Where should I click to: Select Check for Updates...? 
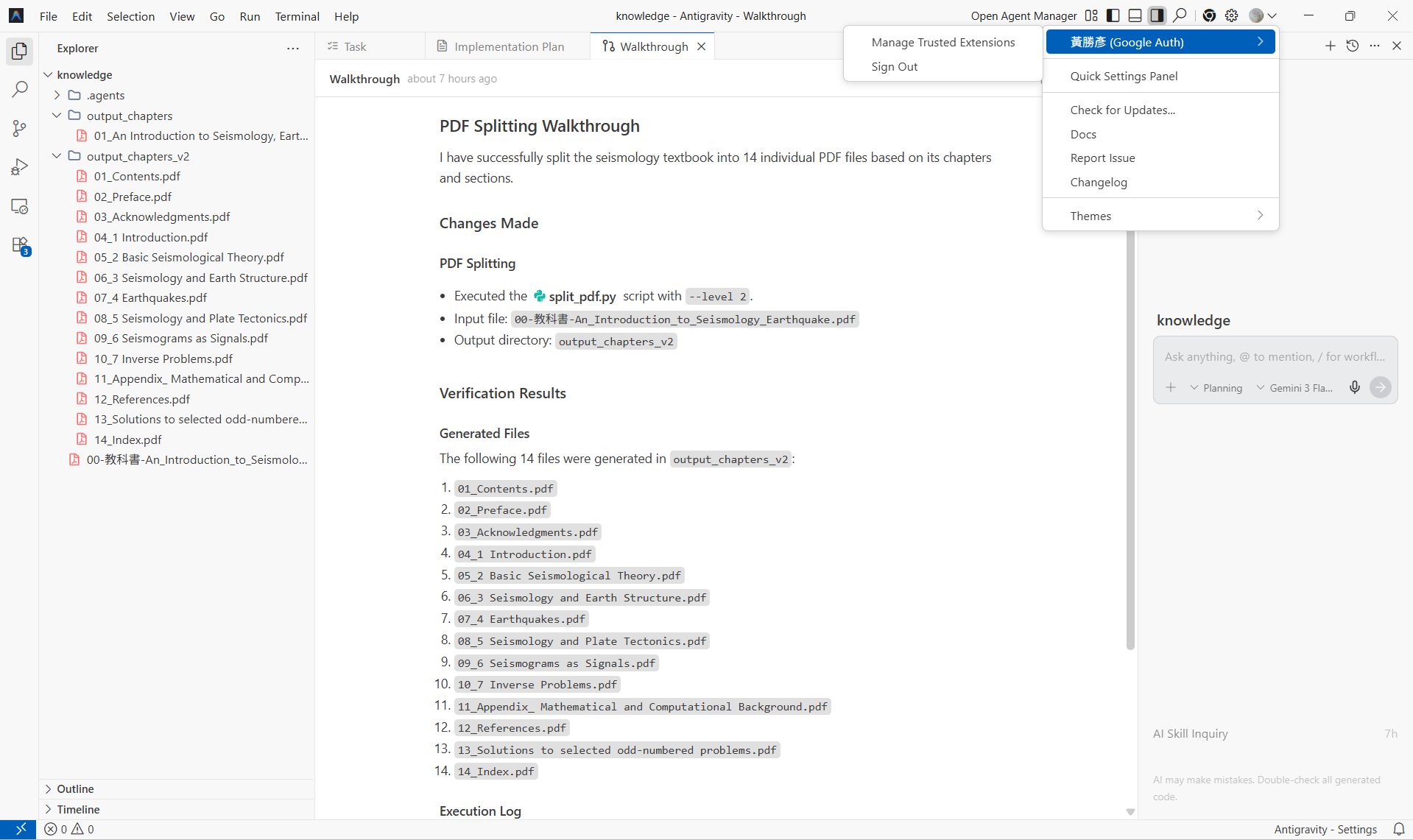pyautogui.click(x=1160, y=110)
